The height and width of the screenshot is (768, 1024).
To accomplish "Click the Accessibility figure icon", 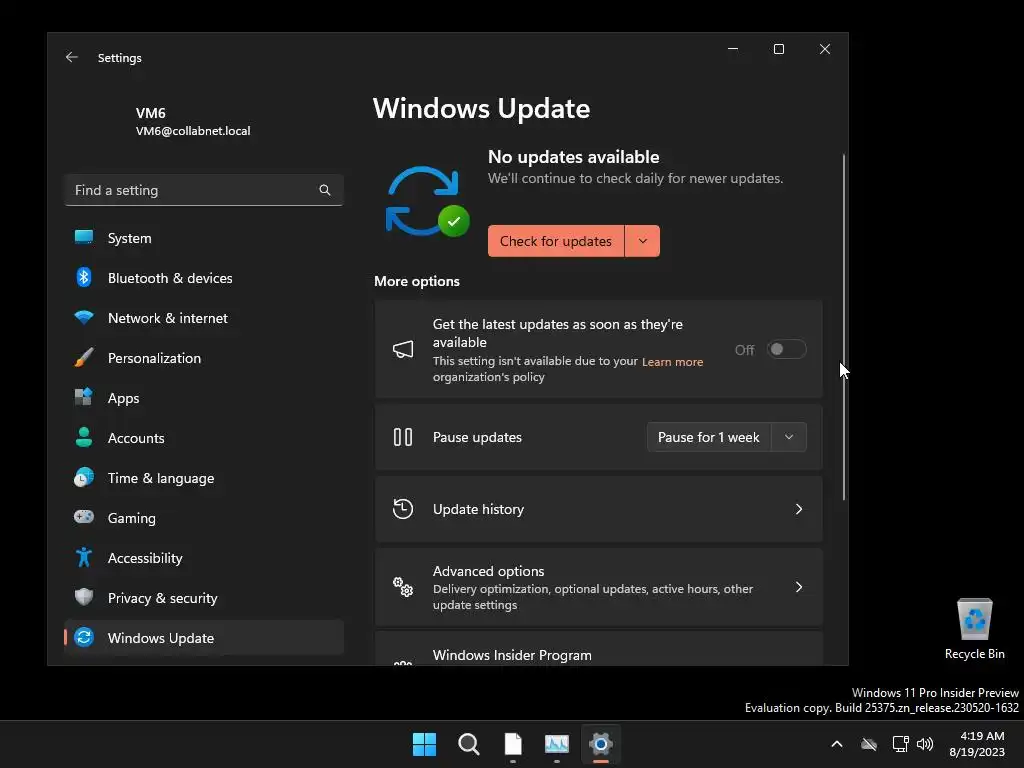I will click(x=84, y=557).
